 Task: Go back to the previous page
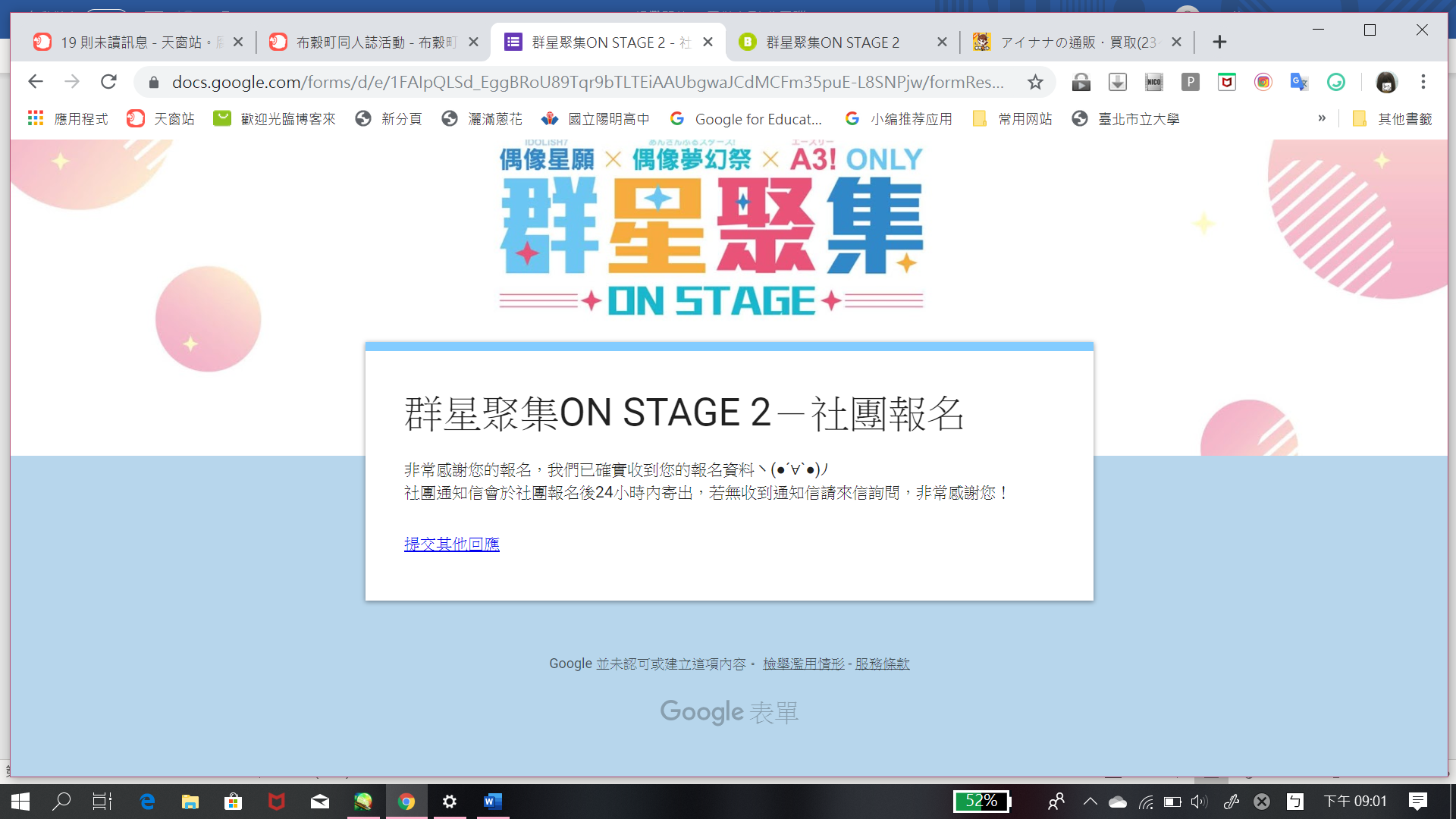coord(36,82)
